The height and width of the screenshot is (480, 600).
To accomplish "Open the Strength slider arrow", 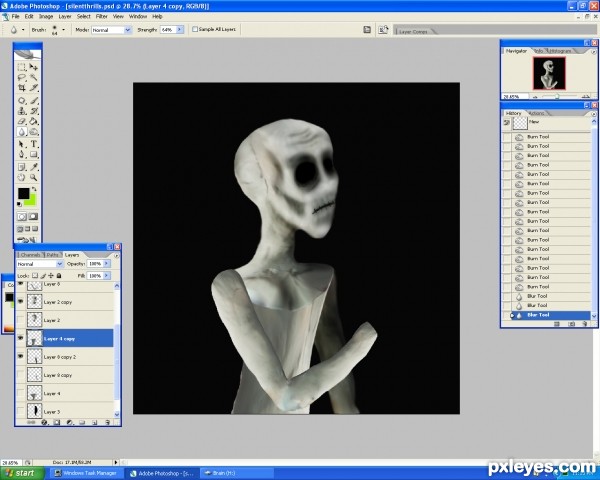I will pos(179,29).
